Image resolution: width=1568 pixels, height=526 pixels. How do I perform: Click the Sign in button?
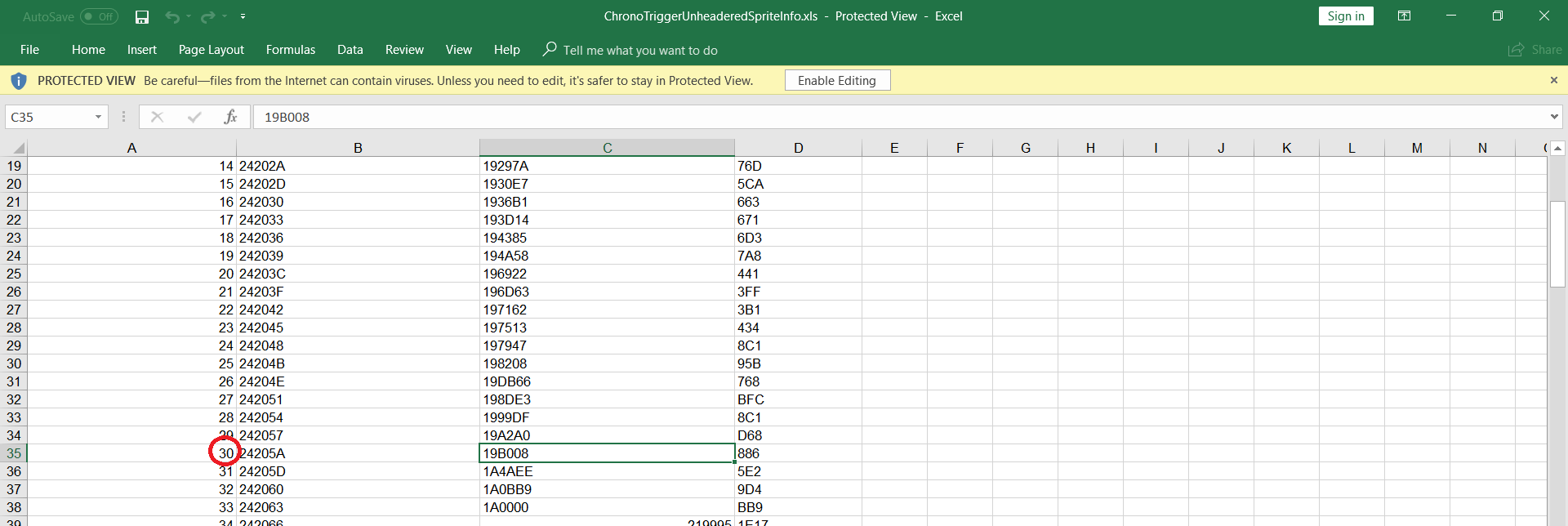pos(1345,16)
